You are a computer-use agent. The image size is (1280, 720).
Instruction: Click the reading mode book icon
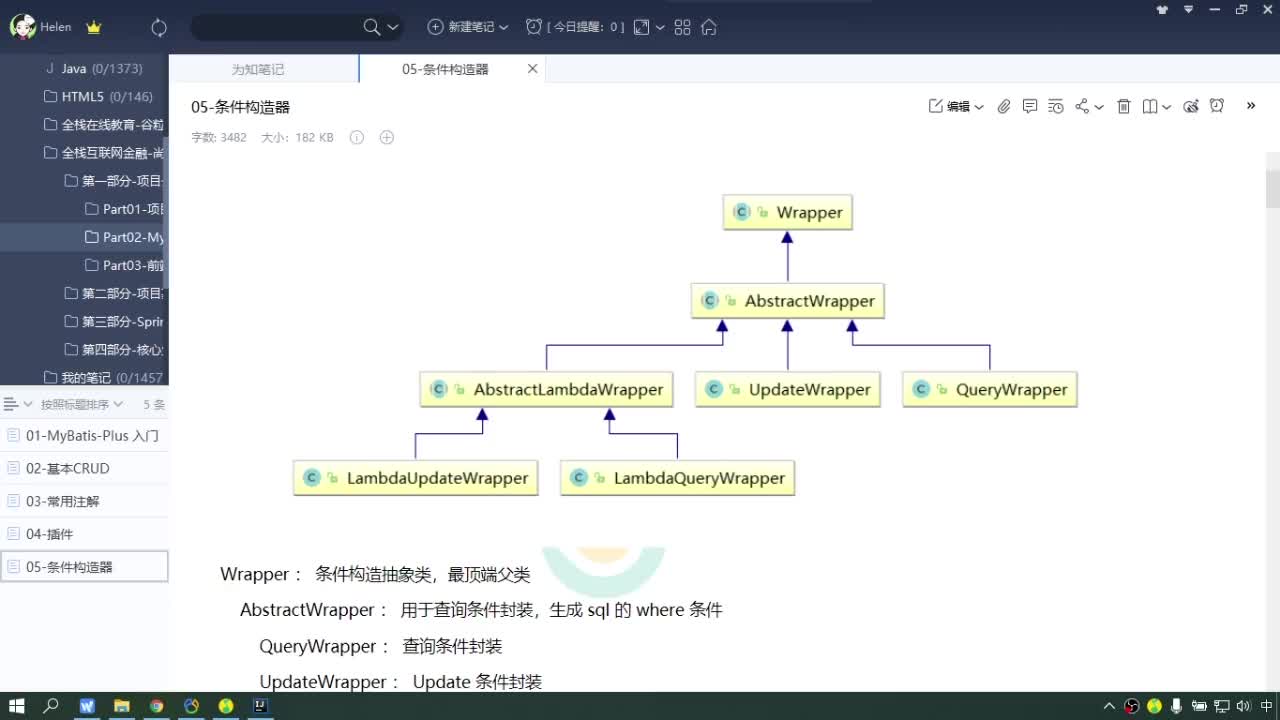(x=1150, y=106)
